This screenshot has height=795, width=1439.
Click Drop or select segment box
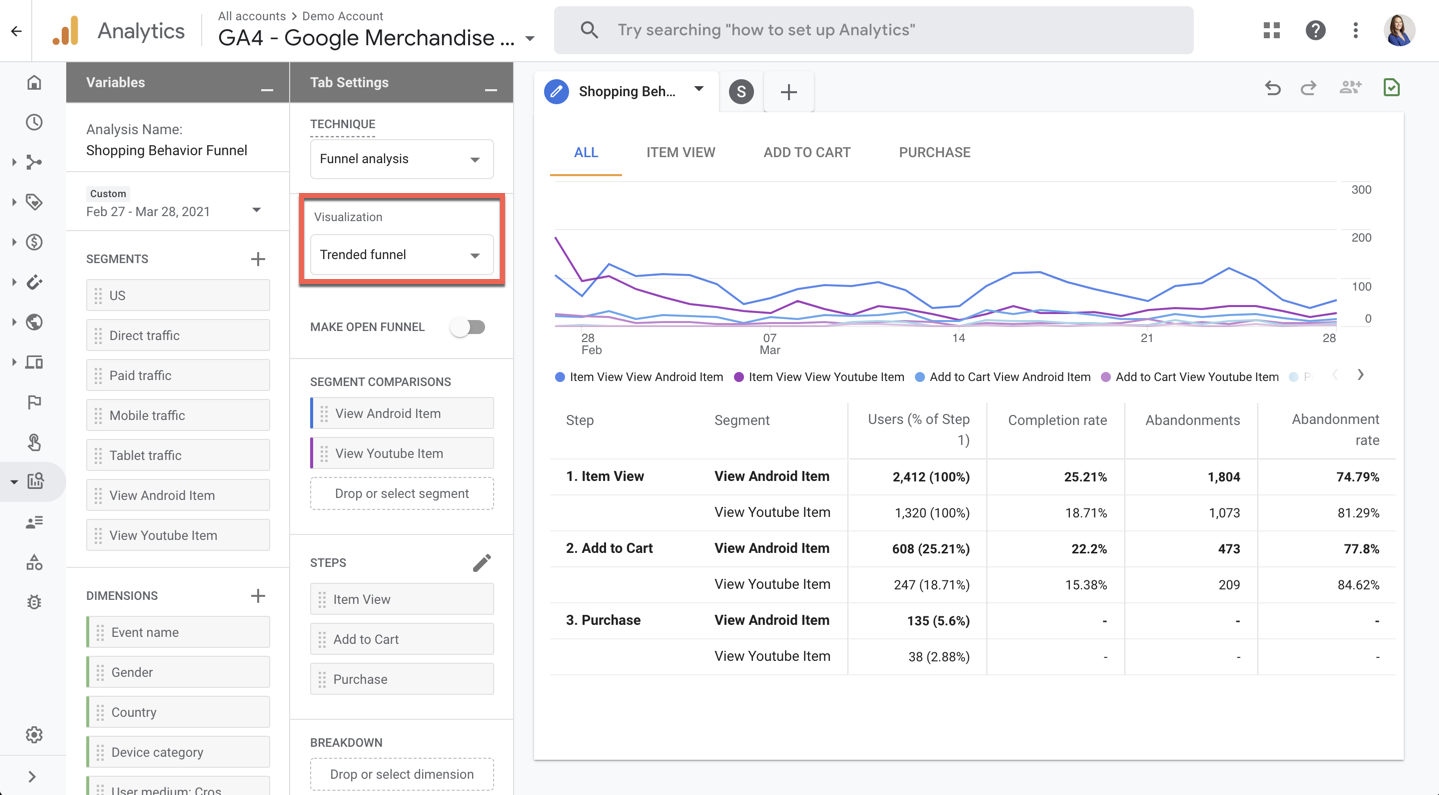pyautogui.click(x=402, y=494)
